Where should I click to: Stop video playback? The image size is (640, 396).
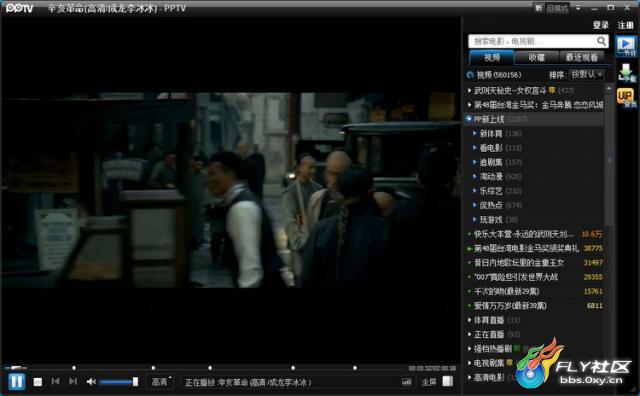[38, 382]
